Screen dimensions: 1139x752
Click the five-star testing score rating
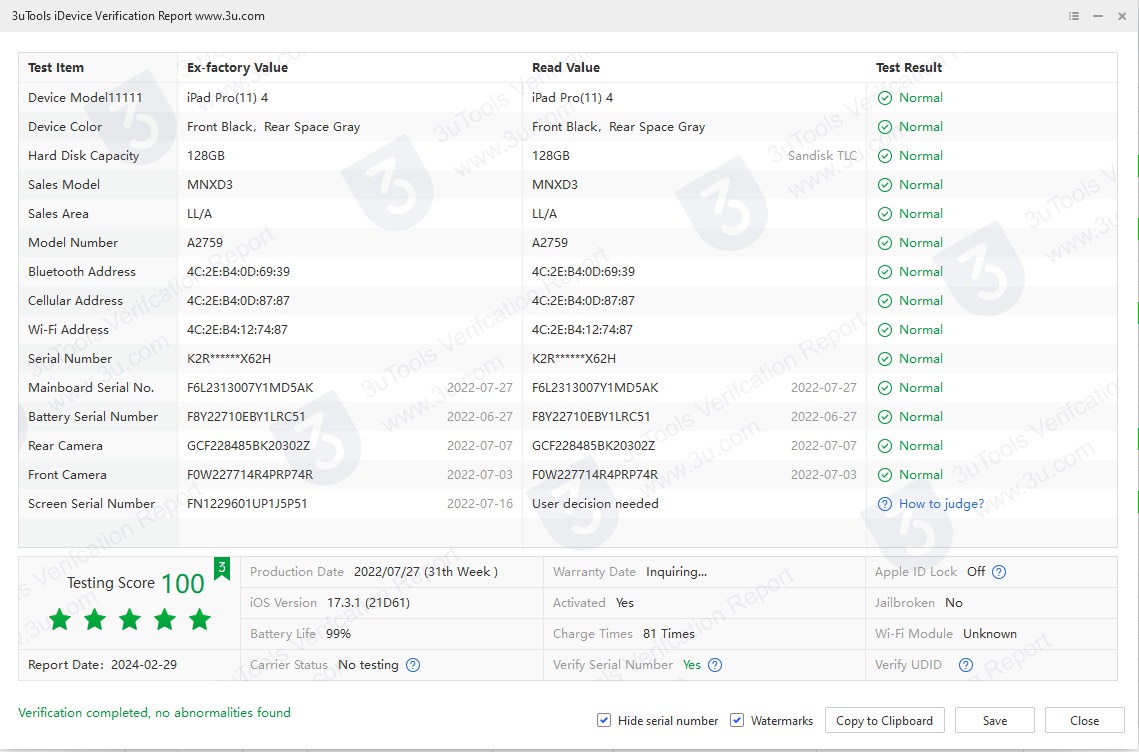click(x=129, y=620)
